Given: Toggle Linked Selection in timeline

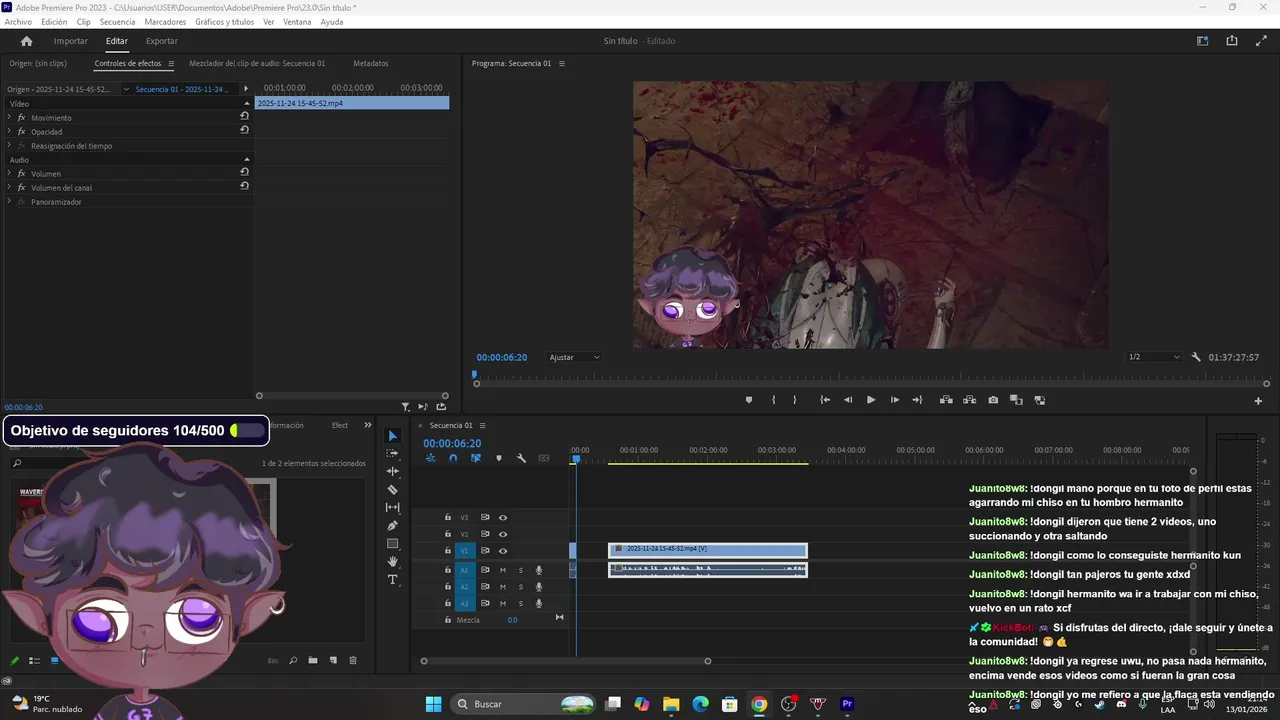Looking at the screenshot, I should pos(476,458).
